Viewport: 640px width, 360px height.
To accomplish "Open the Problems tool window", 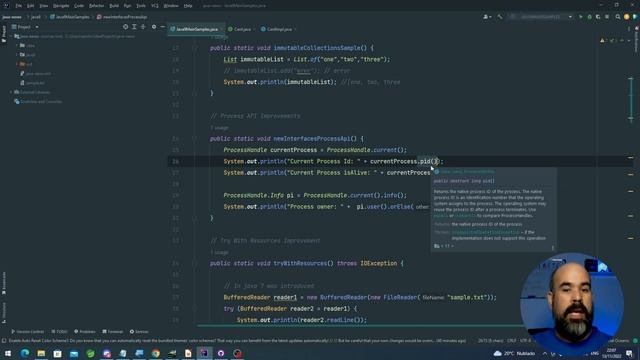I will point(84,331).
